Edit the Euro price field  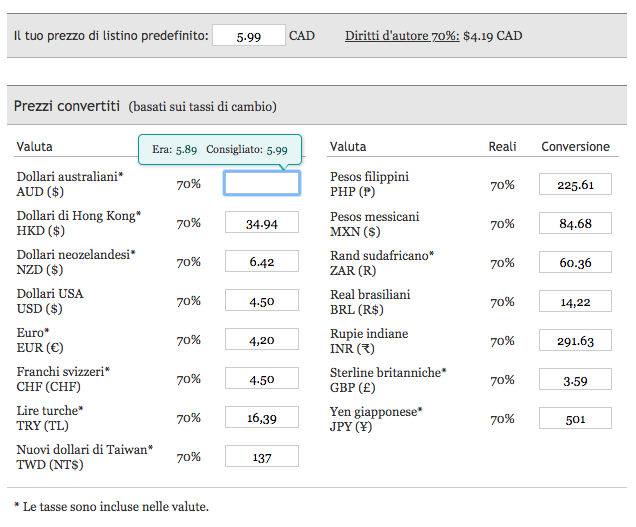point(261,340)
